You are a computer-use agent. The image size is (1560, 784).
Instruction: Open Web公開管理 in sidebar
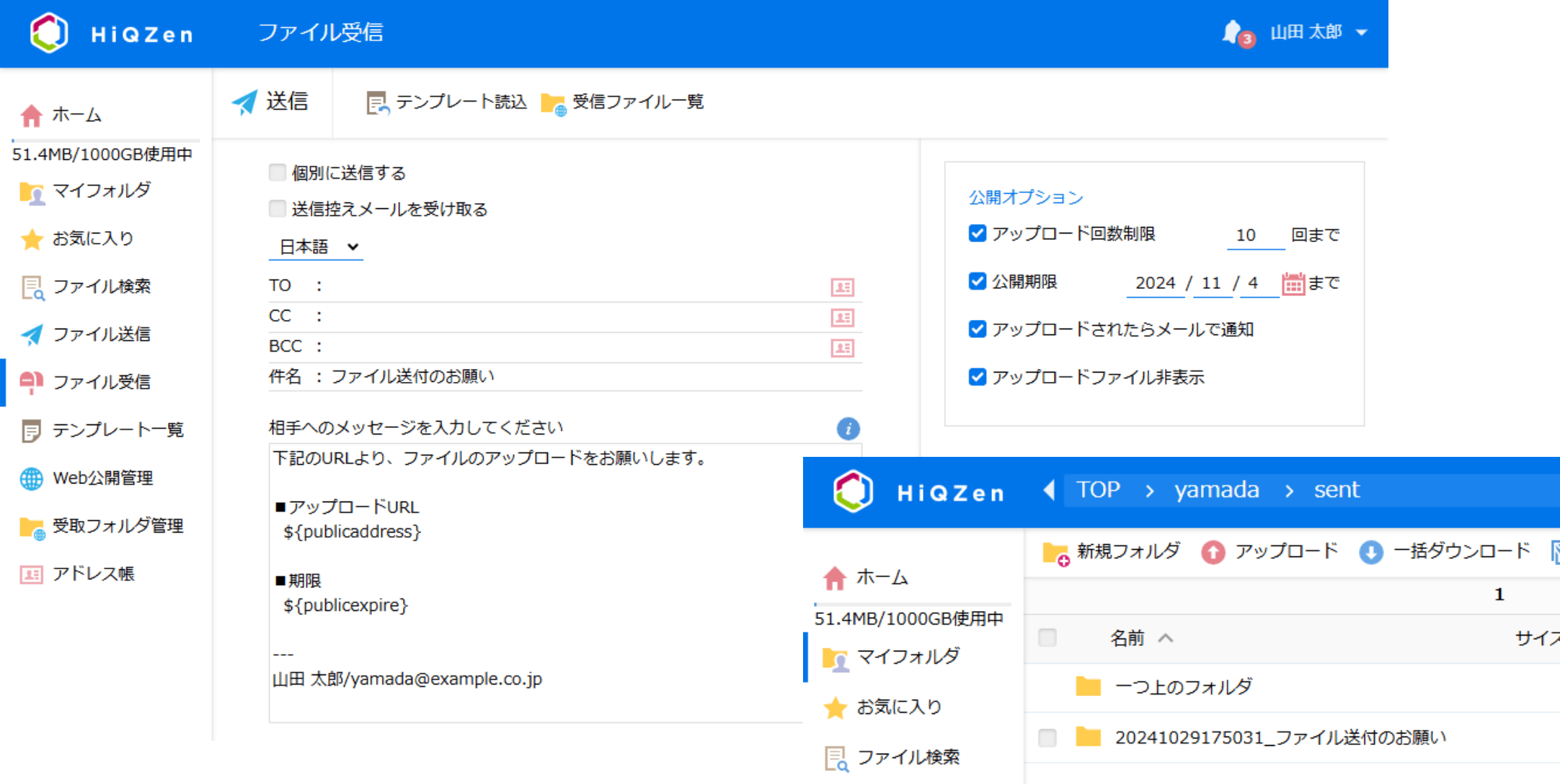pyautogui.click(x=86, y=478)
